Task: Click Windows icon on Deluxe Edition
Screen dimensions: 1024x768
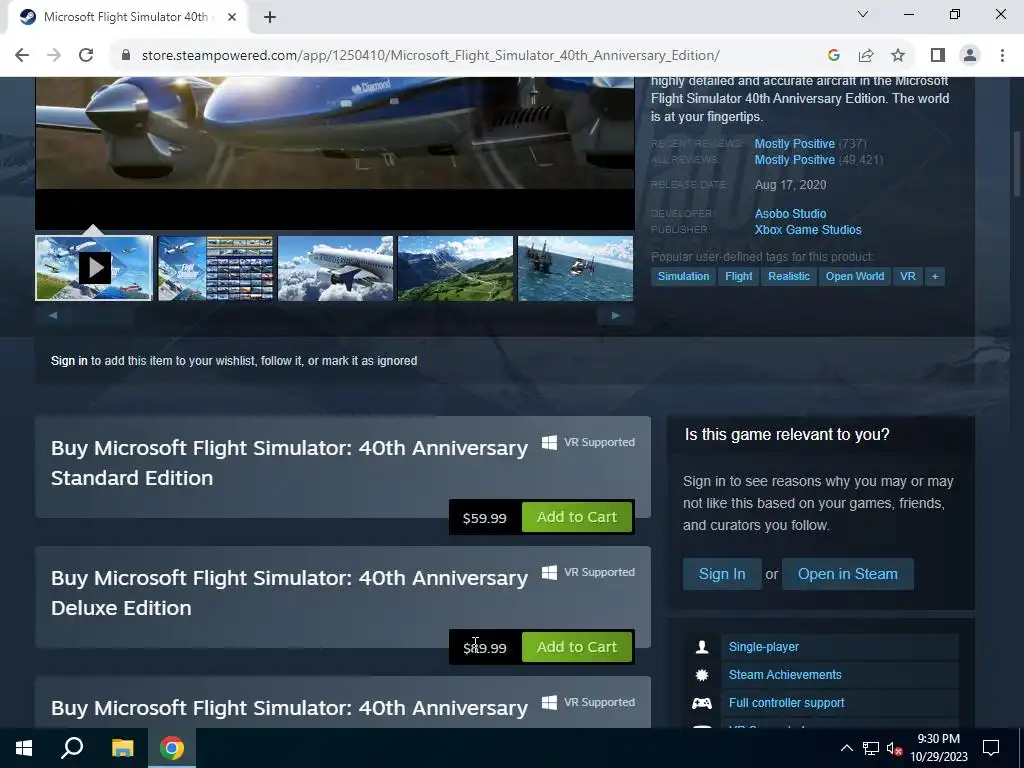Action: 549,573
